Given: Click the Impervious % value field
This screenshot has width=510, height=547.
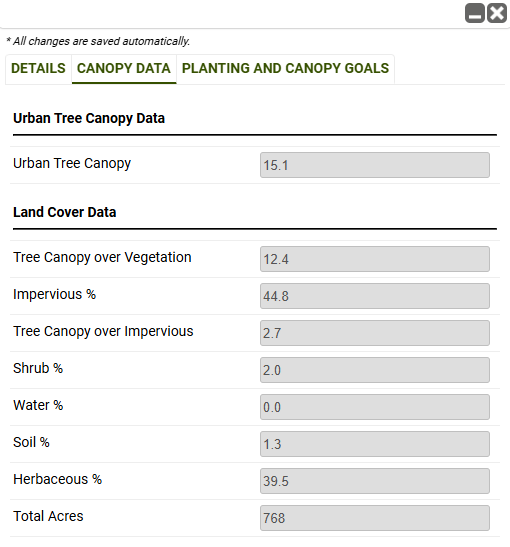Looking at the screenshot, I should coord(375,296).
